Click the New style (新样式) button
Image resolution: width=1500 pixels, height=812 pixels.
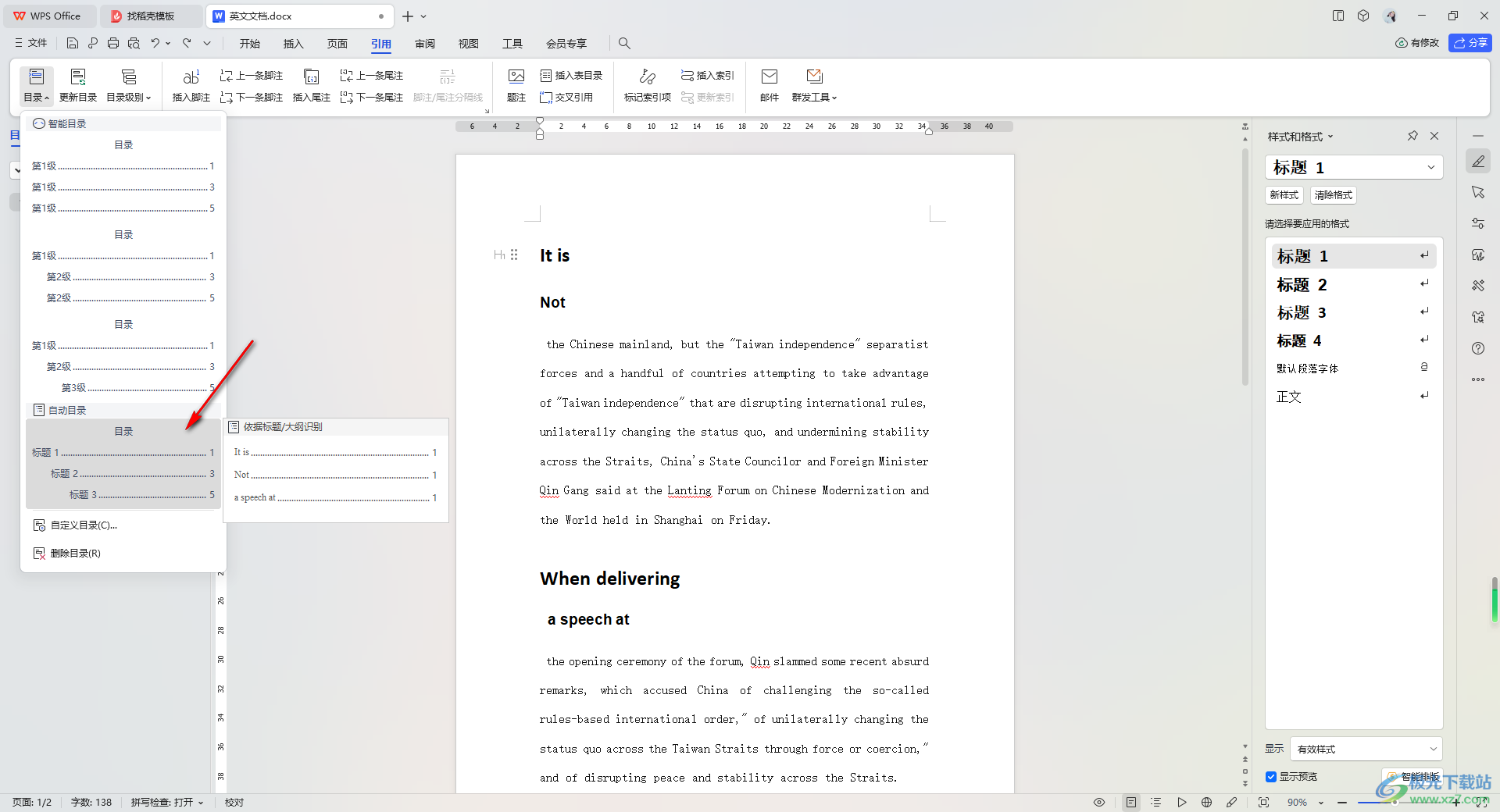click(1284, 195)
